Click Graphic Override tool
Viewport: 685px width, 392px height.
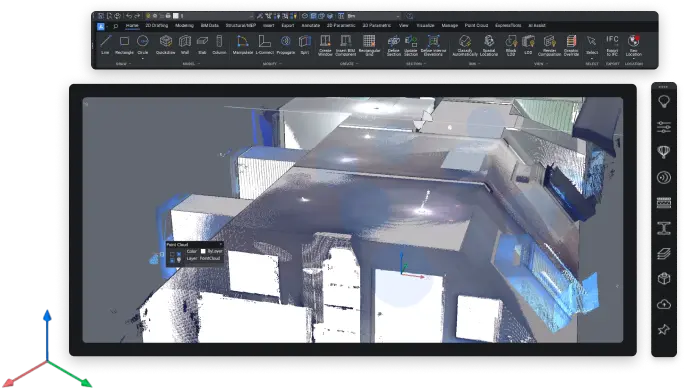pos(571,45)
